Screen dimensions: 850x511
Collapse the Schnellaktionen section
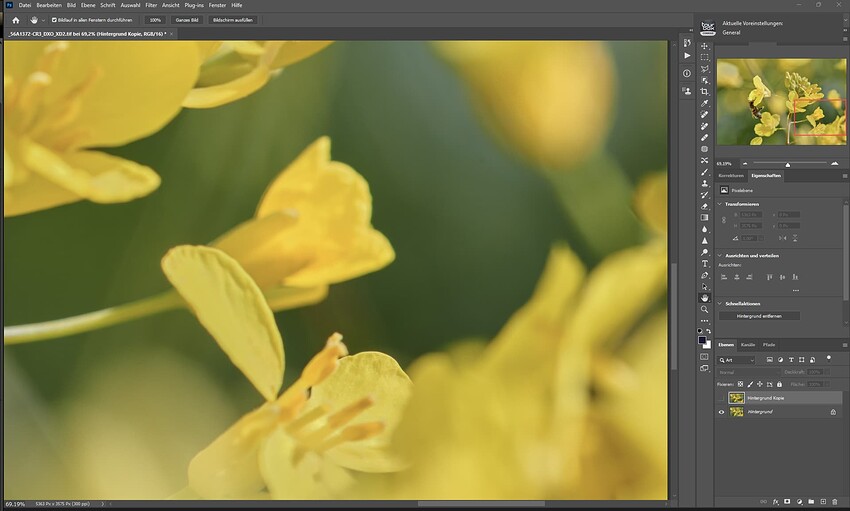721,303
